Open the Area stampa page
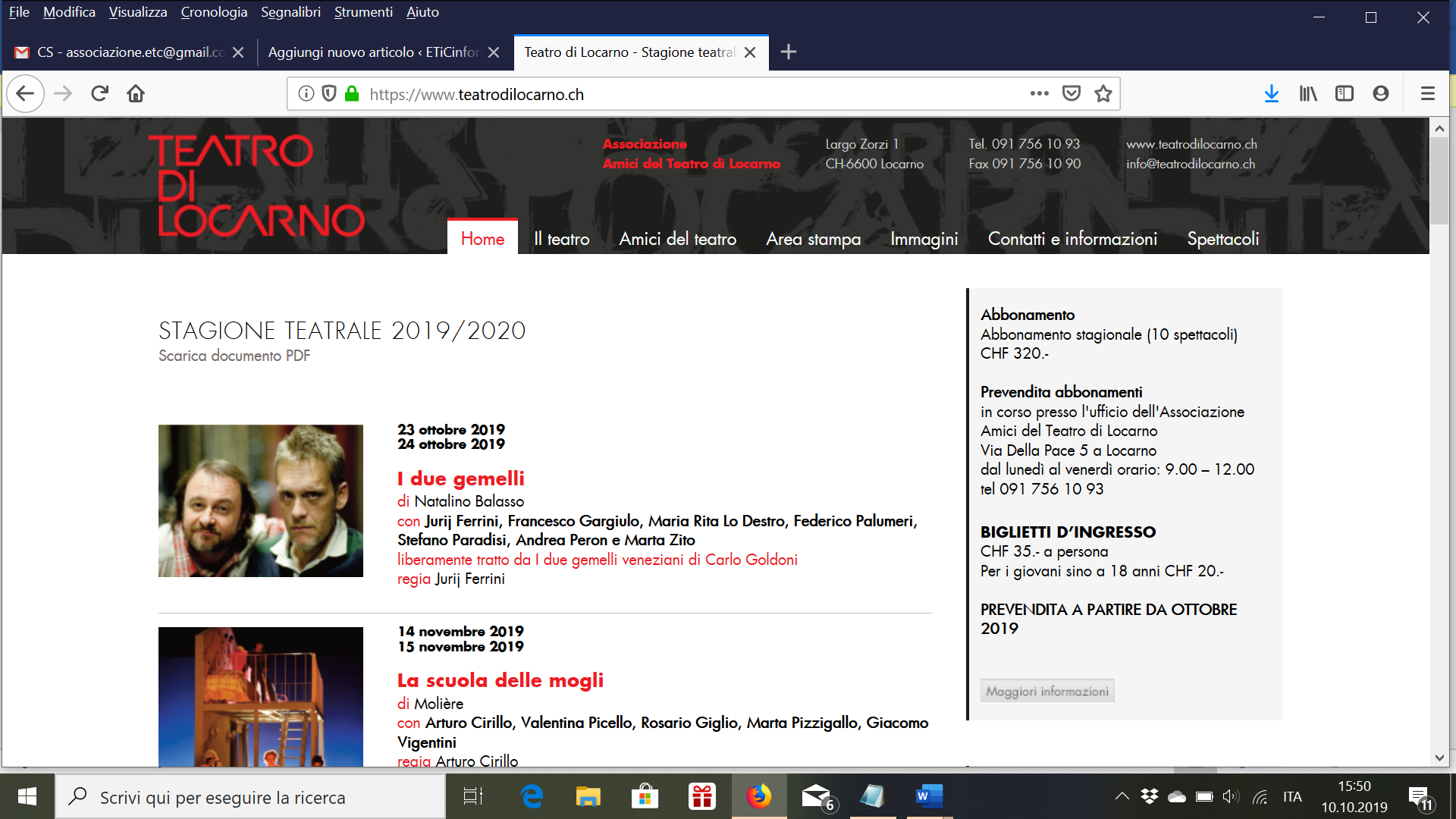Image resolution: width=1456 pixels, height=819 pixels. [x=813, y=239]
